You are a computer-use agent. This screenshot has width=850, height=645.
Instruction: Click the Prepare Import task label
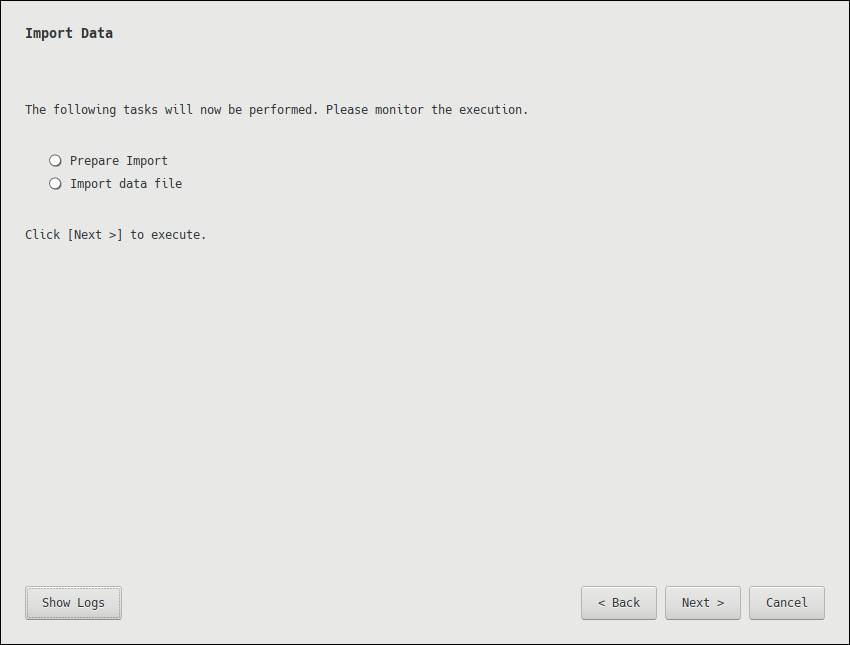tap(119, 161)
